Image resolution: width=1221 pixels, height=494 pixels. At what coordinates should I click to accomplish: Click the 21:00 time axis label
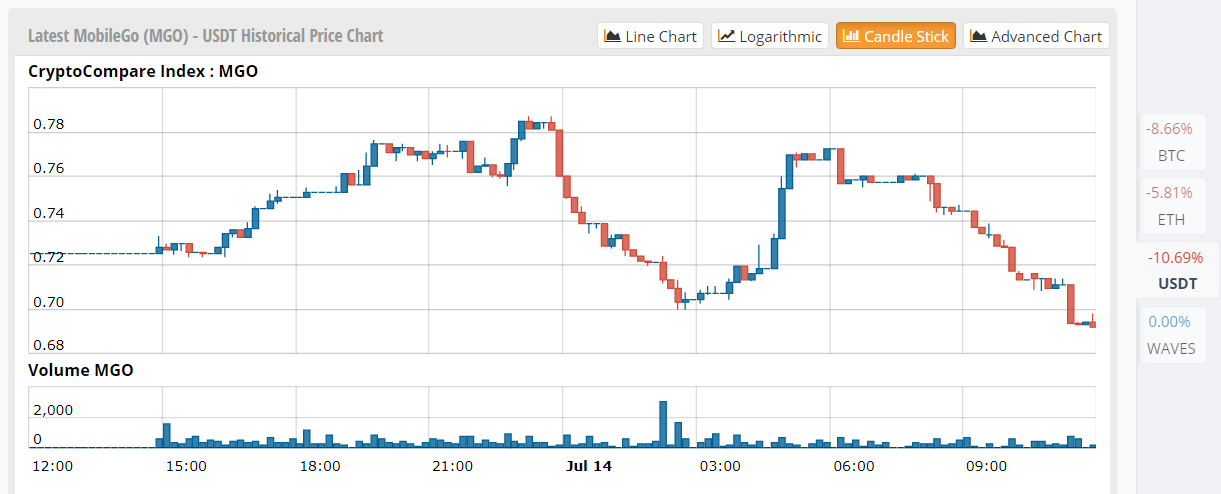(x=452, y=466)
